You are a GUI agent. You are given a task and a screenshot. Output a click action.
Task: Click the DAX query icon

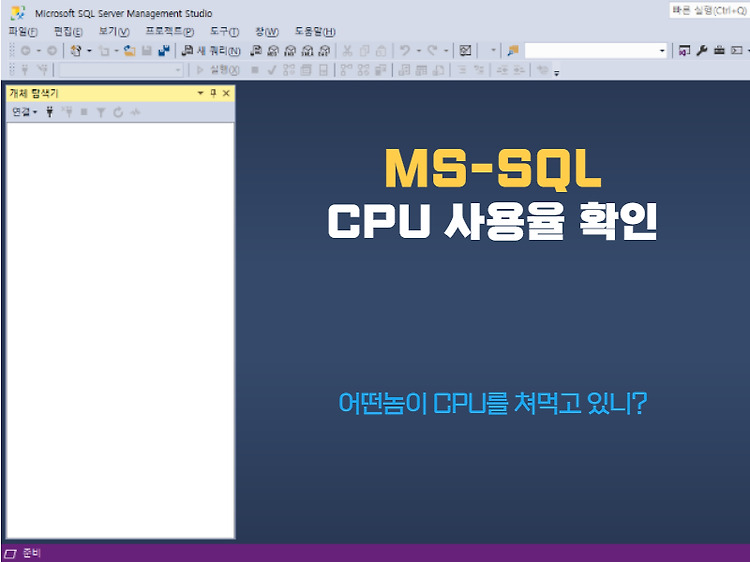324,50
